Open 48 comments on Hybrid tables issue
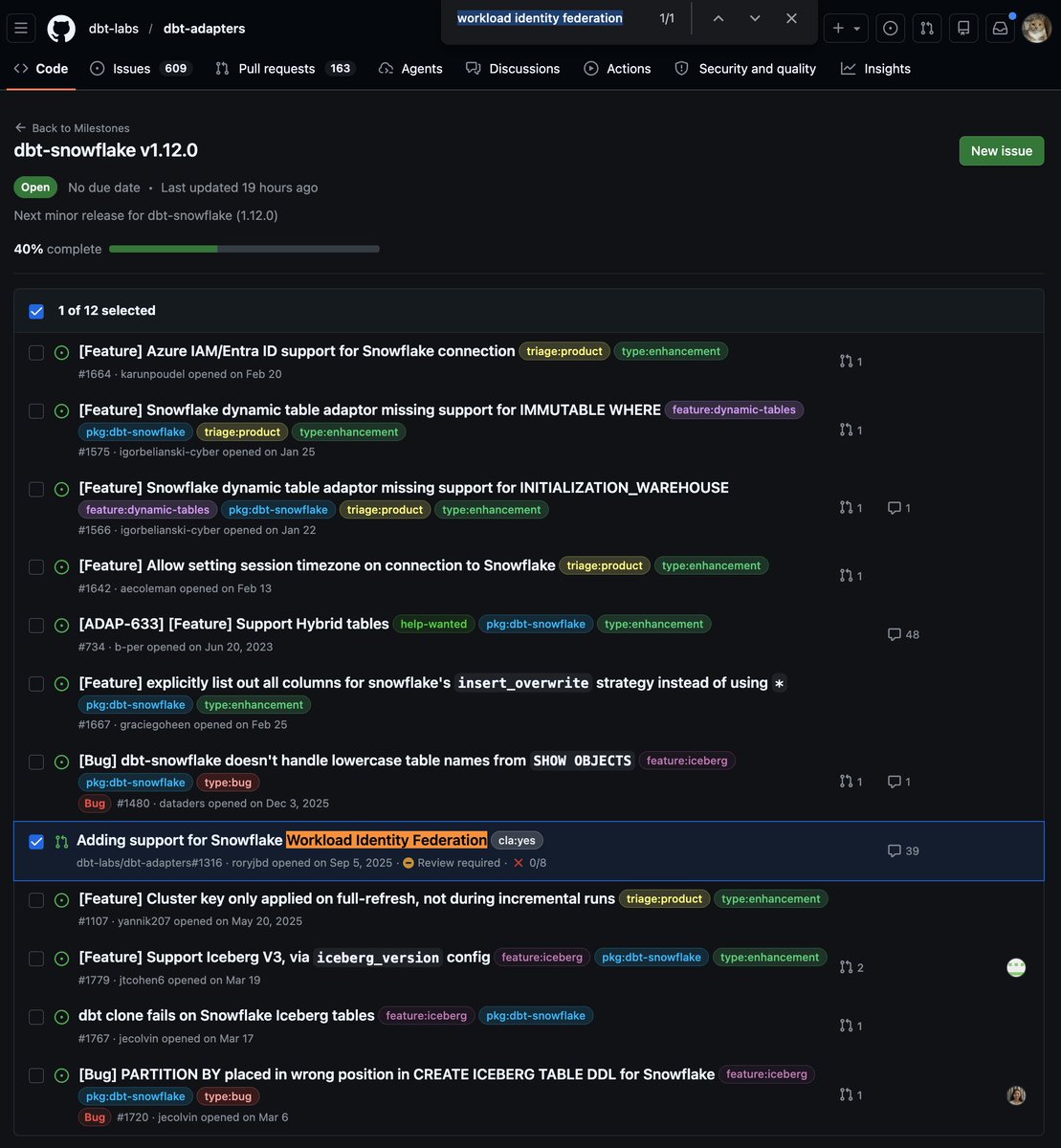 pos(903,634)
